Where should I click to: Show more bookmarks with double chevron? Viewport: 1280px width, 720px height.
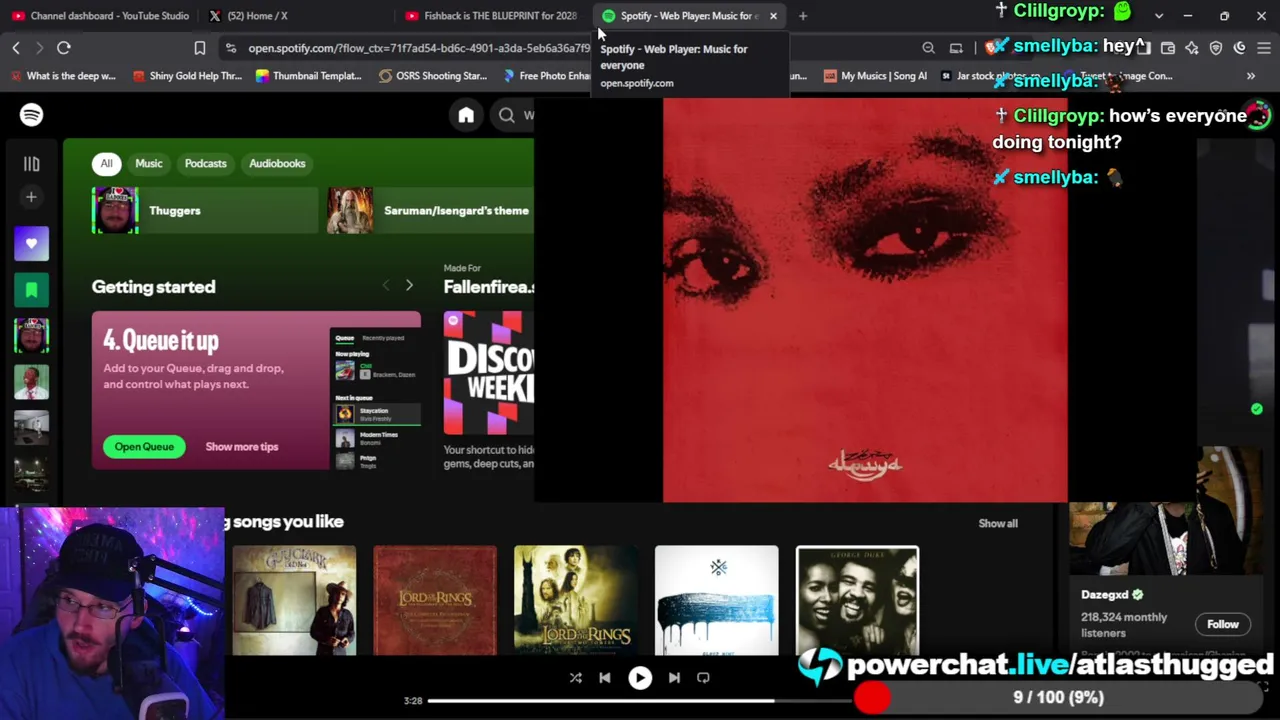[1251, 76]
